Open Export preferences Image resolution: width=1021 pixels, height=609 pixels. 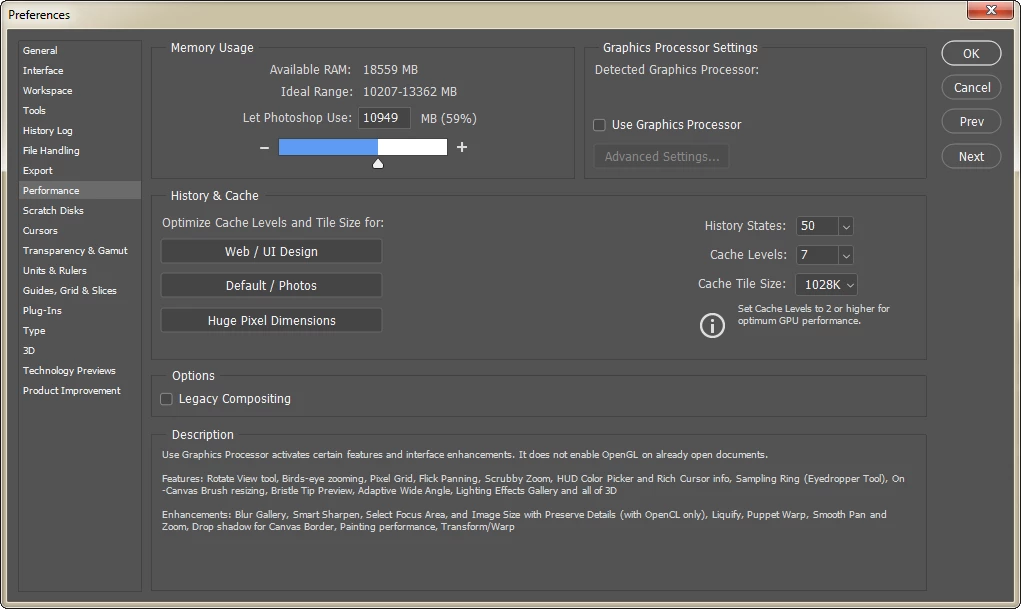pos(79,171)
